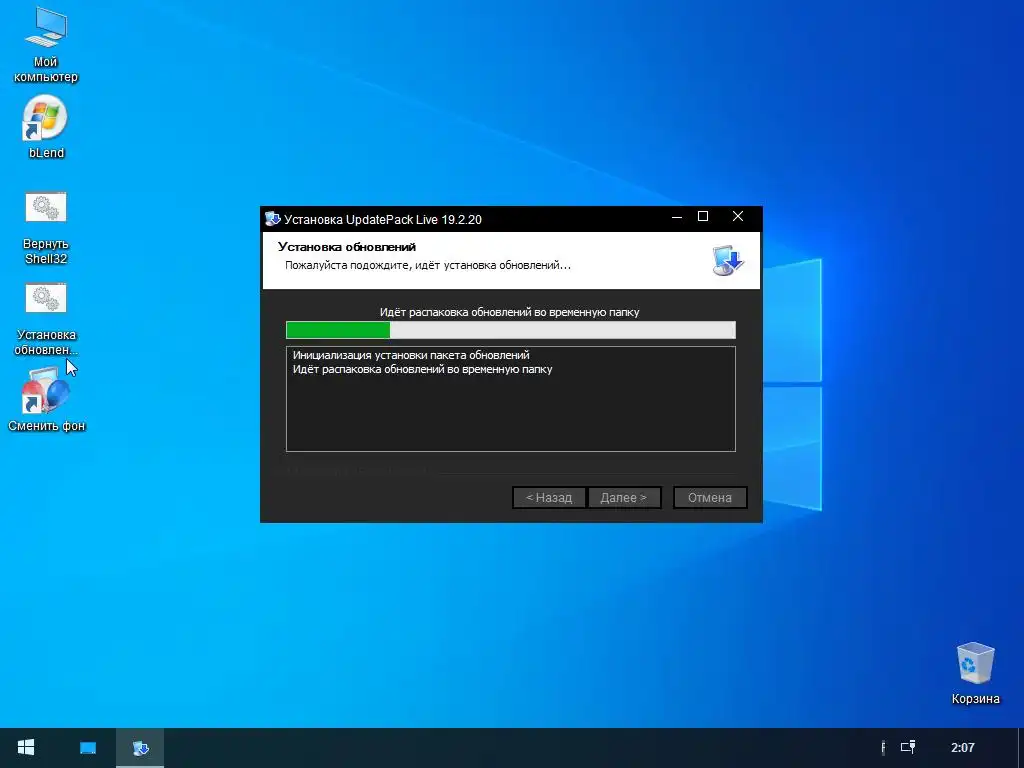Click the disabled Далее > button
Screen dimensions: 1024x768
(624, 498)
